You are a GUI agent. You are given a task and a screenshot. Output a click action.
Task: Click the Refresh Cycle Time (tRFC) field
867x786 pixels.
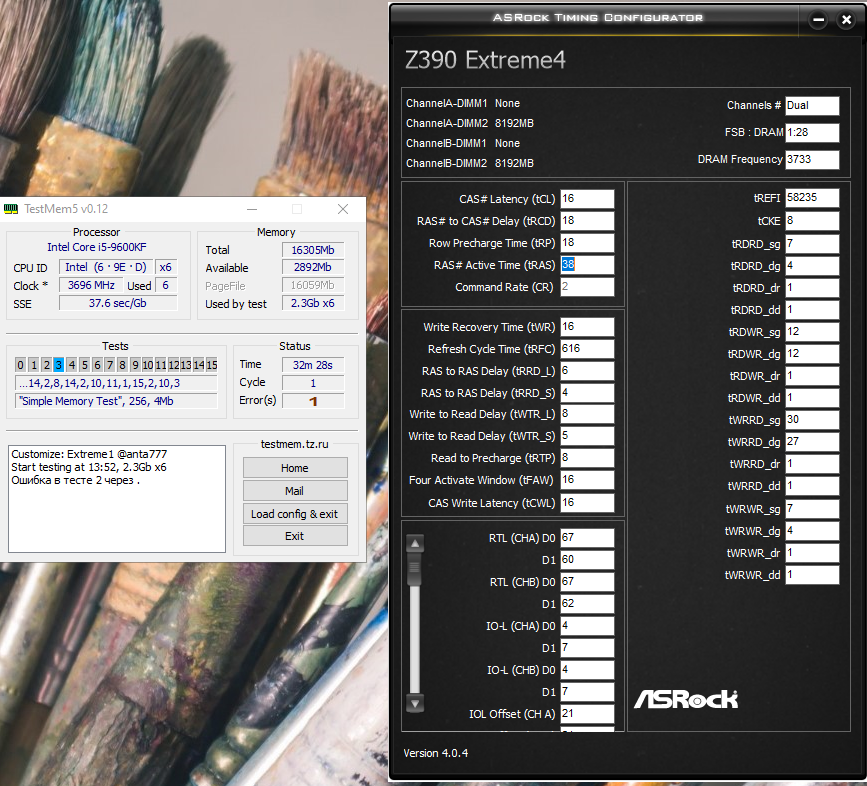[x=587, y=349]
